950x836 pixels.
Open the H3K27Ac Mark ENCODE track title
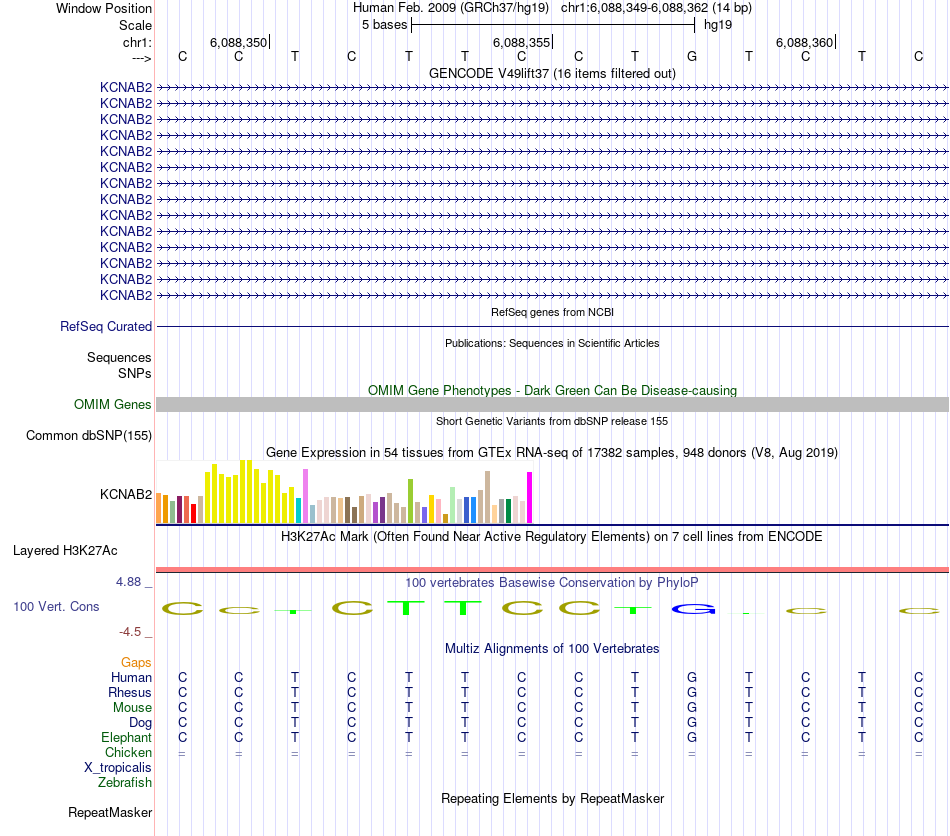[552, 537]
